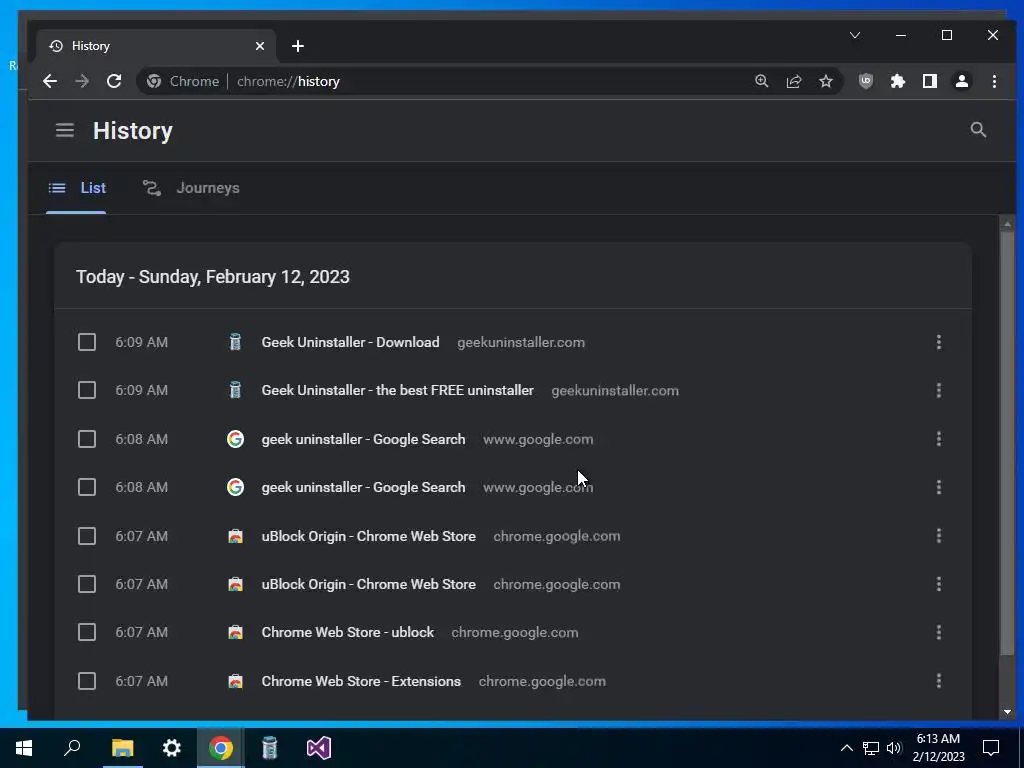Open actions menu for 'best FREE uninstaller' row
The image size is (1024, 768).
coord(938,391)
